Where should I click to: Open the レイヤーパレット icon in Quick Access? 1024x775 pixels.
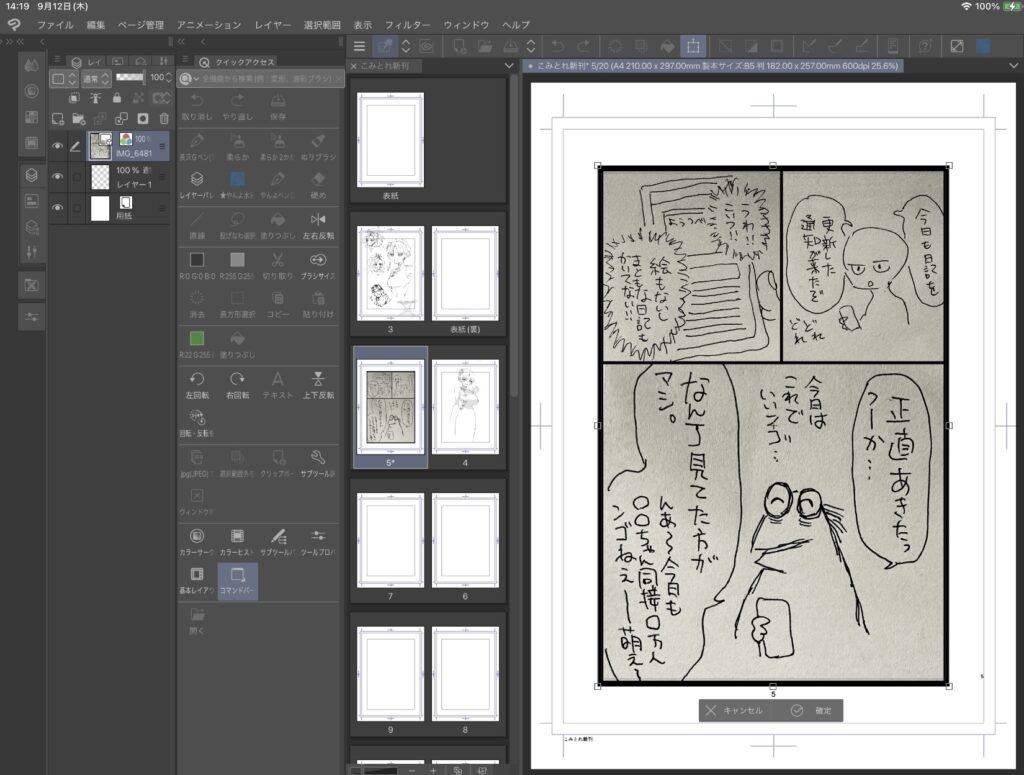click(x=197, y=180)
